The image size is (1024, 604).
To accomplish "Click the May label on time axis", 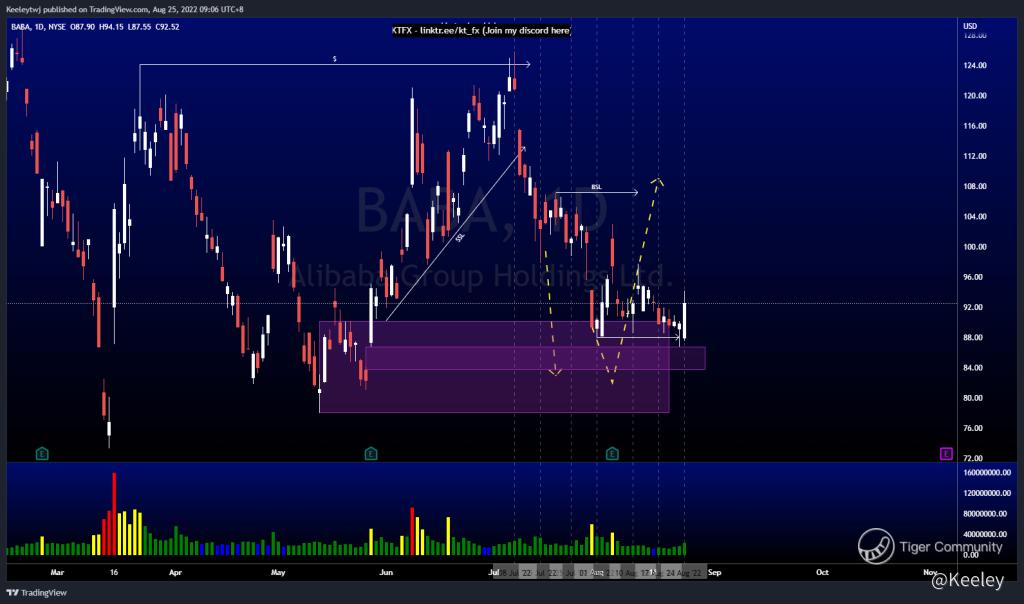I will [x=278, y=573].
